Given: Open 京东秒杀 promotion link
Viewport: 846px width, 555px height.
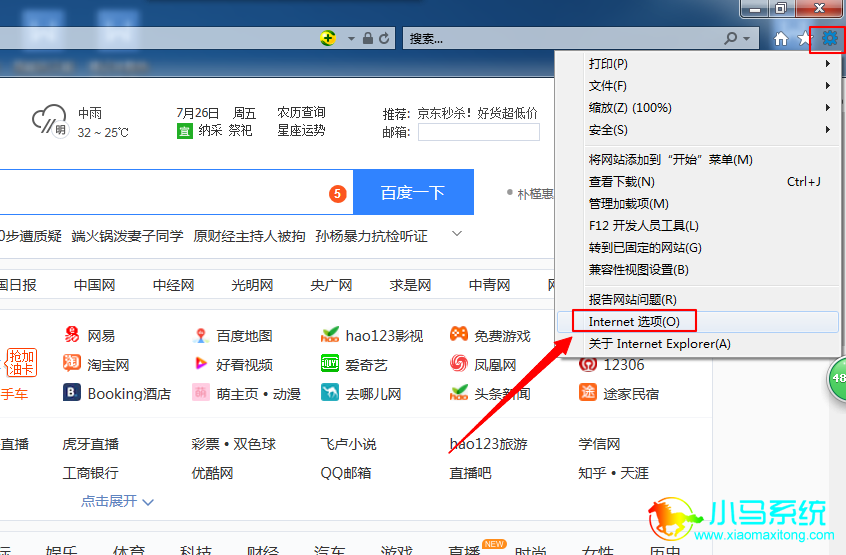Looking at the screenshot, I should pos(477,113).
